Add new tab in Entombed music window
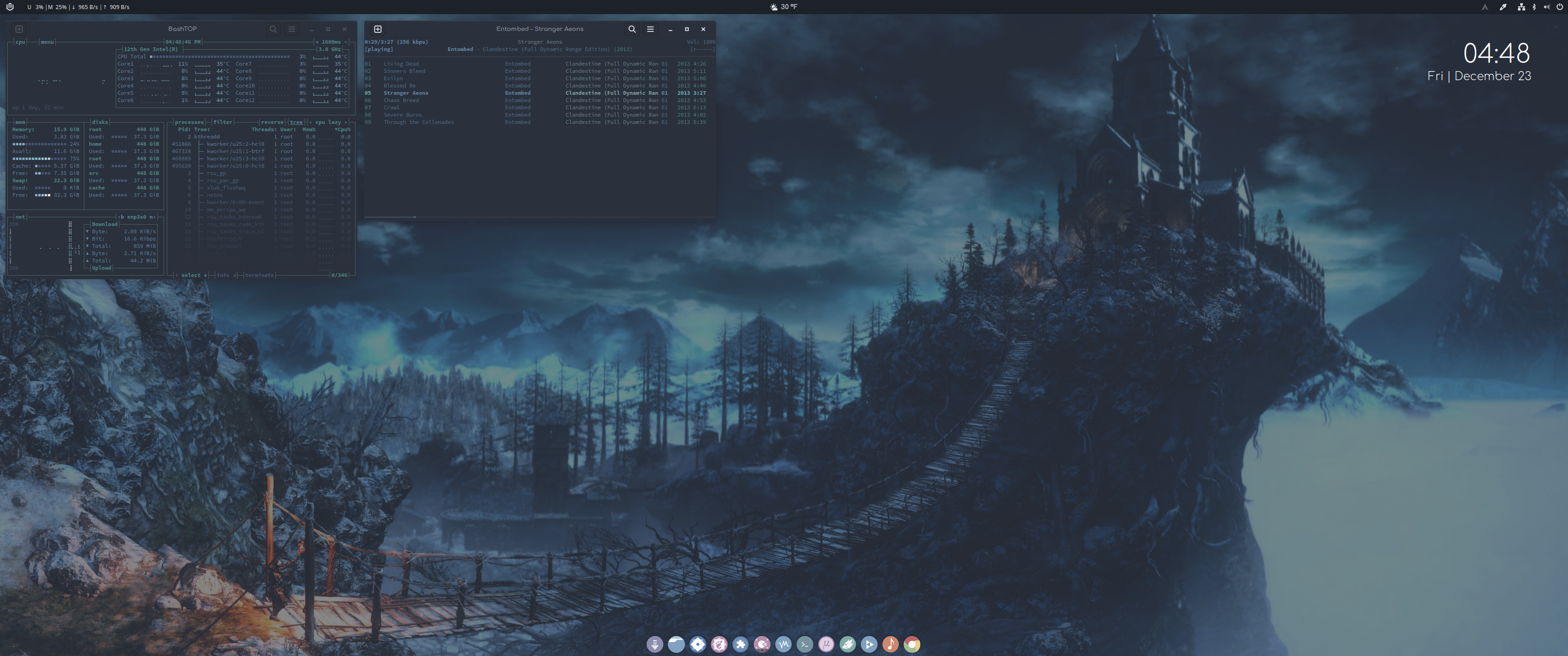The height and width of the screenshot is (656, 1568). click(x=377, y=29)
